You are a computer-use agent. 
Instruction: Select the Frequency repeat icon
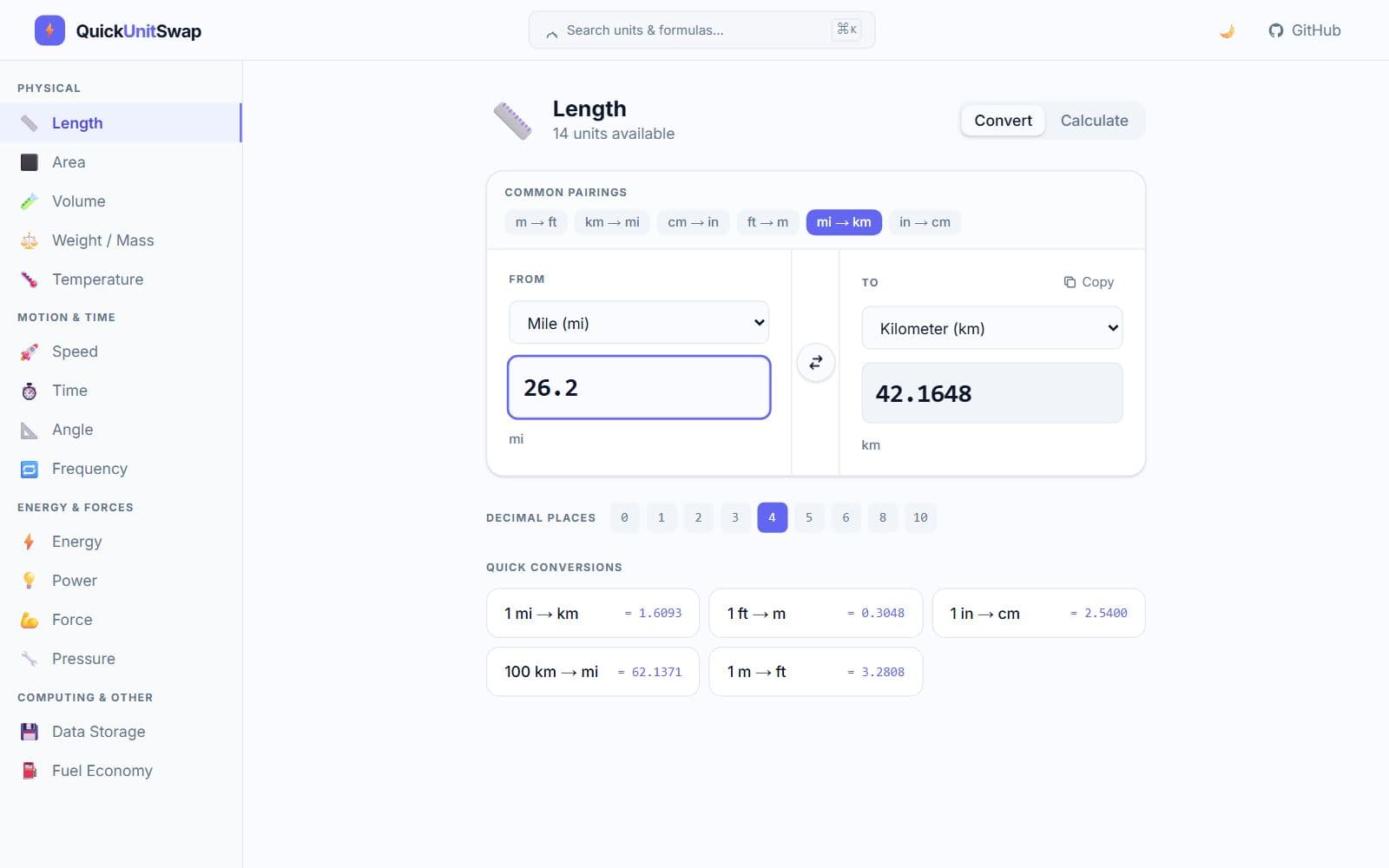(30, 469)
